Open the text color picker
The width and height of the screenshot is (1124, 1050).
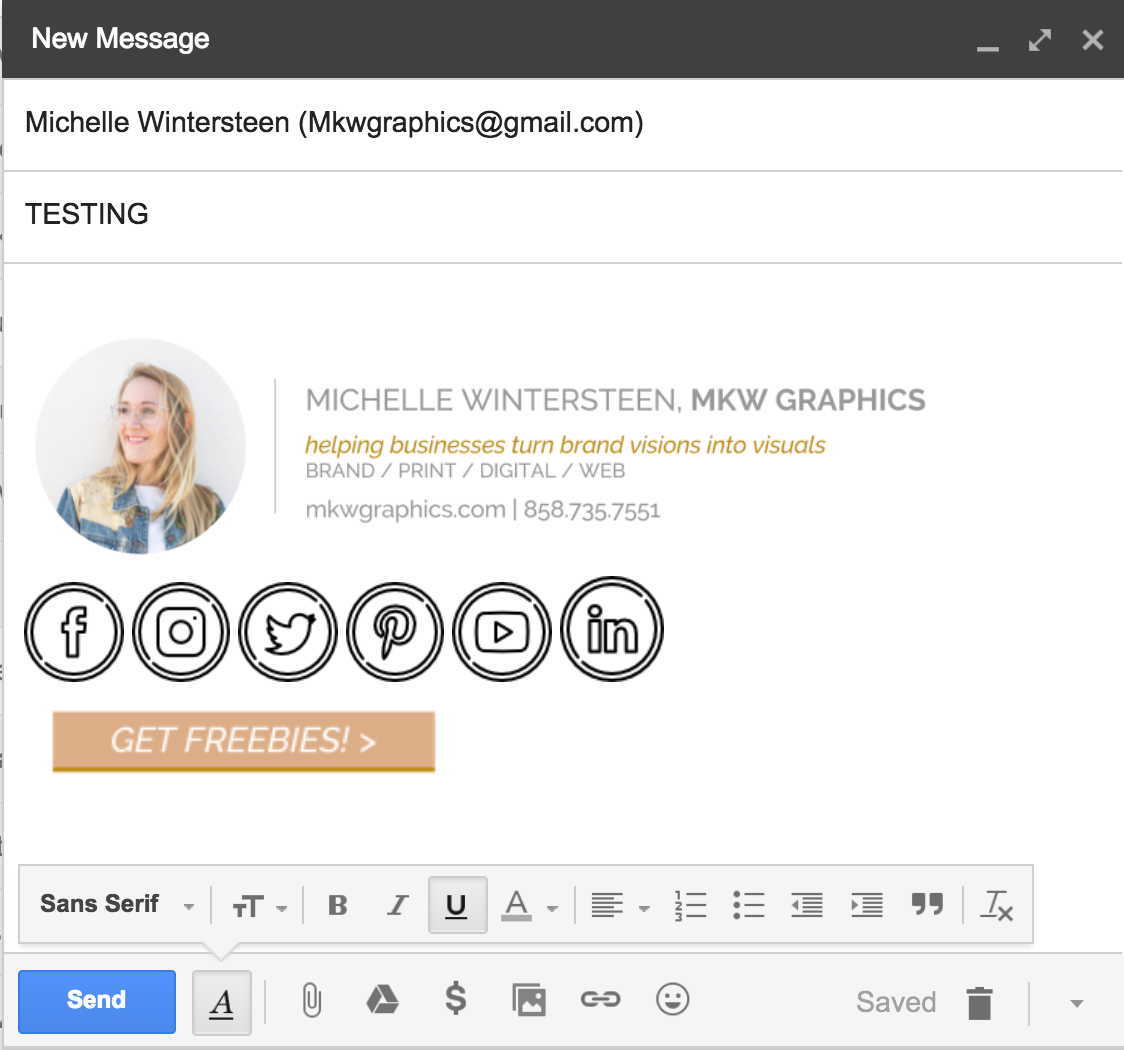coord(529,906)
